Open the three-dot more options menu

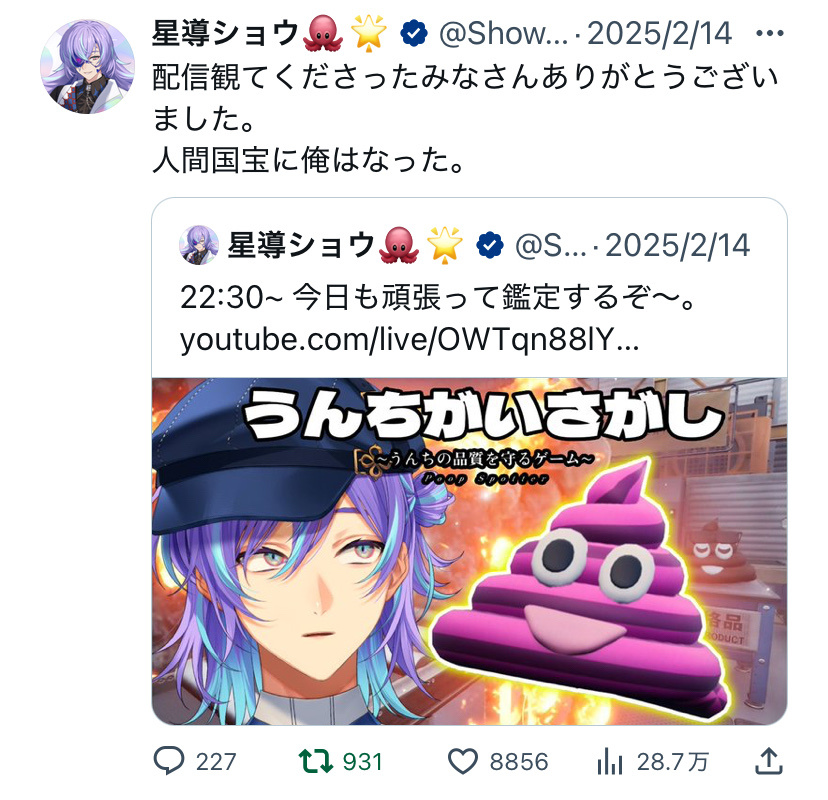(x=769, y=33)
